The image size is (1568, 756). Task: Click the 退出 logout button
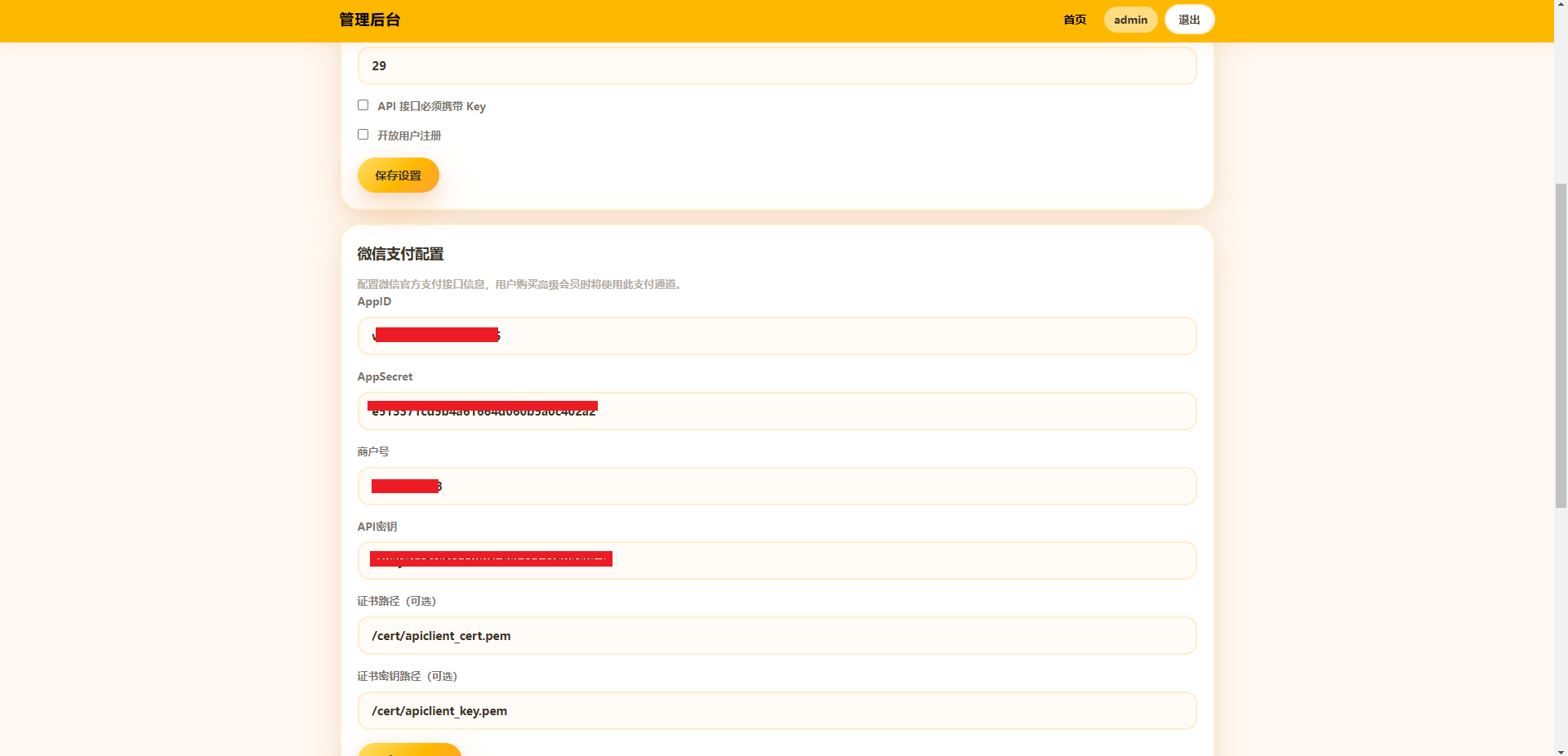(1189, 20)
